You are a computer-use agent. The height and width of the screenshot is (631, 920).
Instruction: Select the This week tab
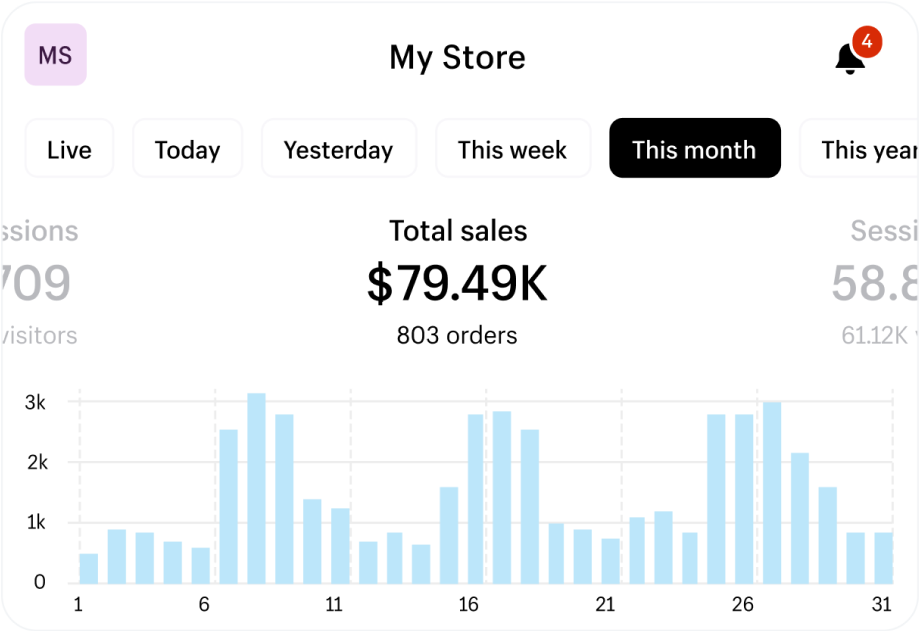click(x=512, y=149)
